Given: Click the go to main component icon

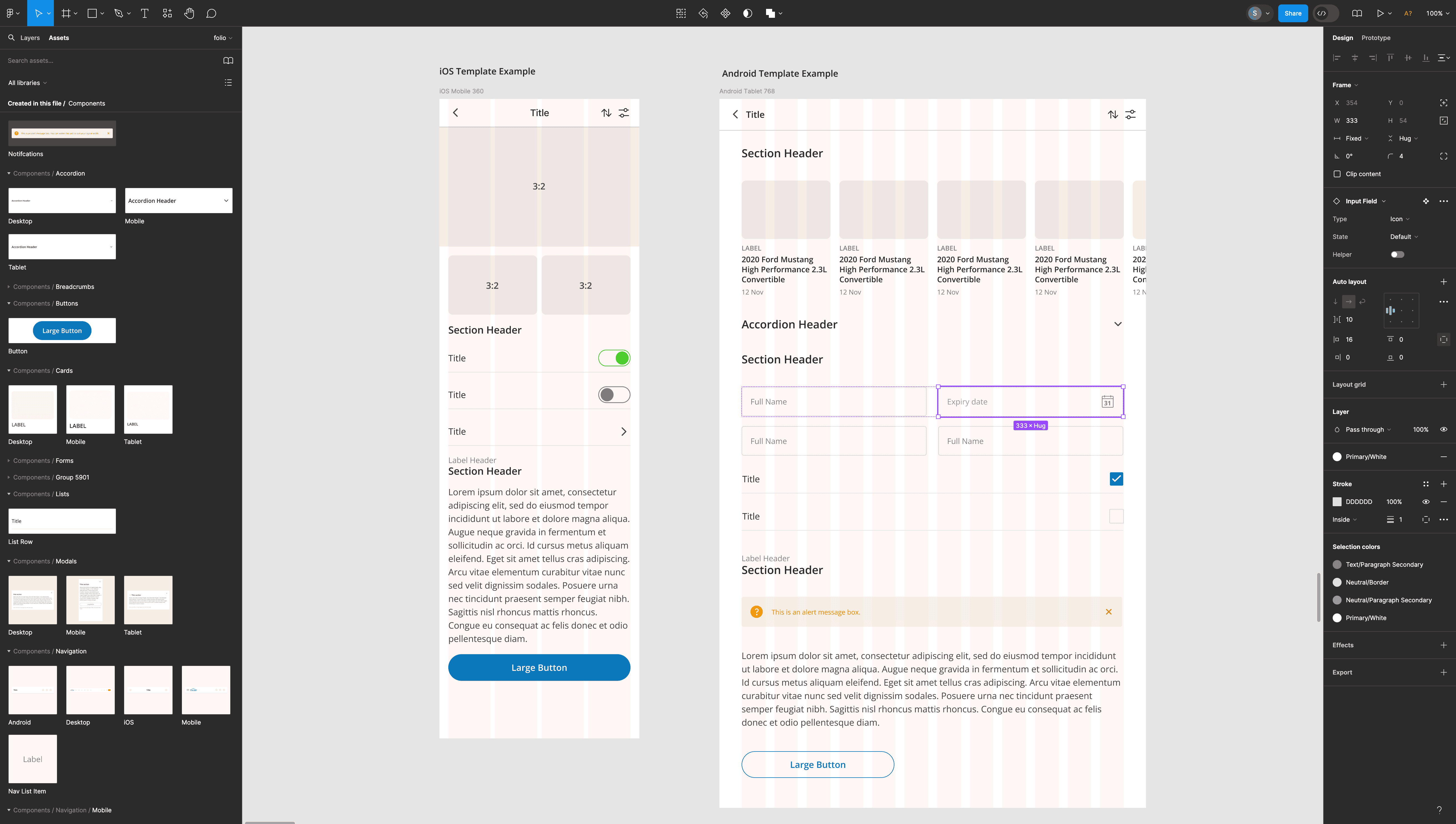Looking at the screenshot, I should (x=1425, y=201).
